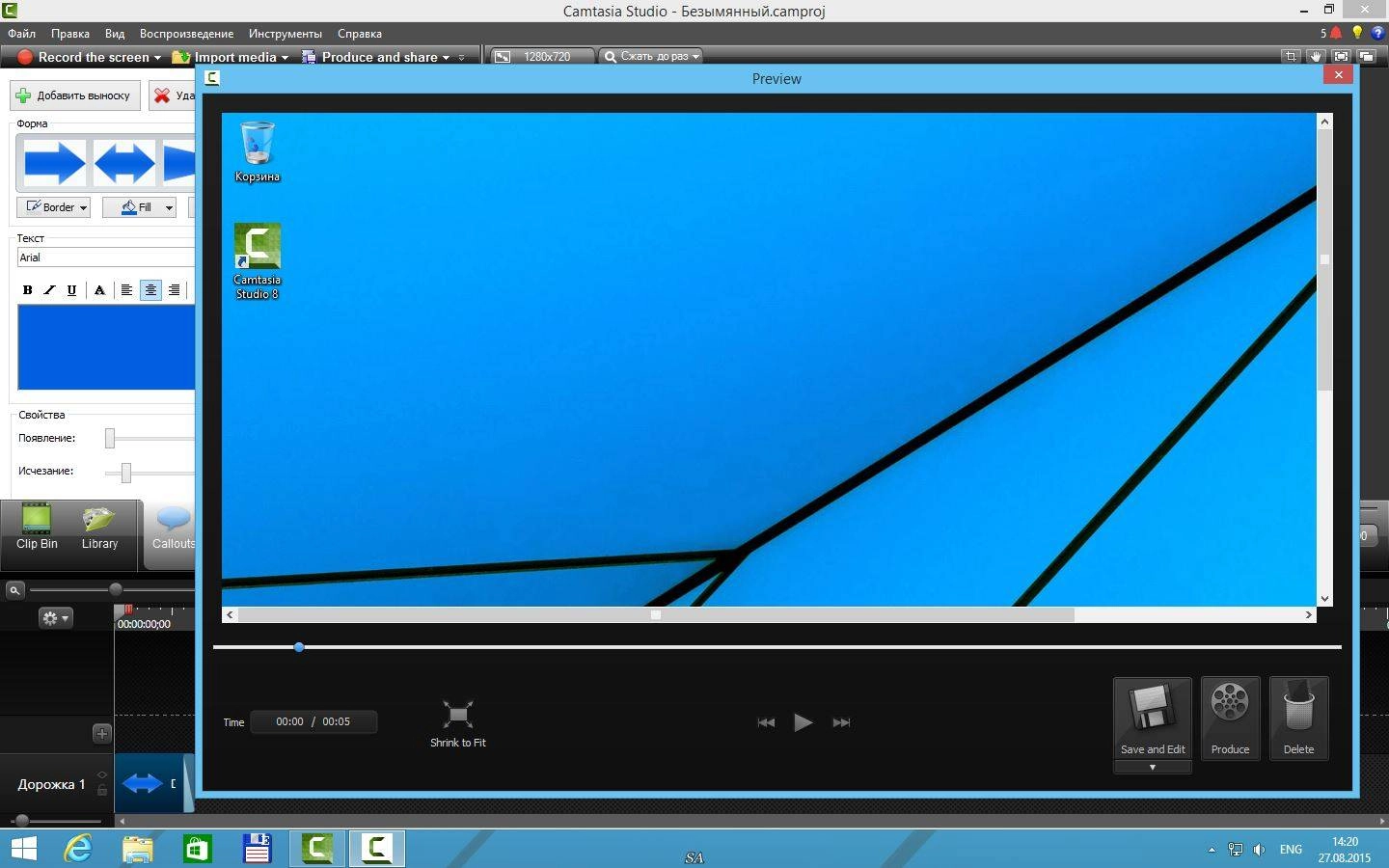Open the font color A button
This screenshot has height=868, width=1389.
99,289
